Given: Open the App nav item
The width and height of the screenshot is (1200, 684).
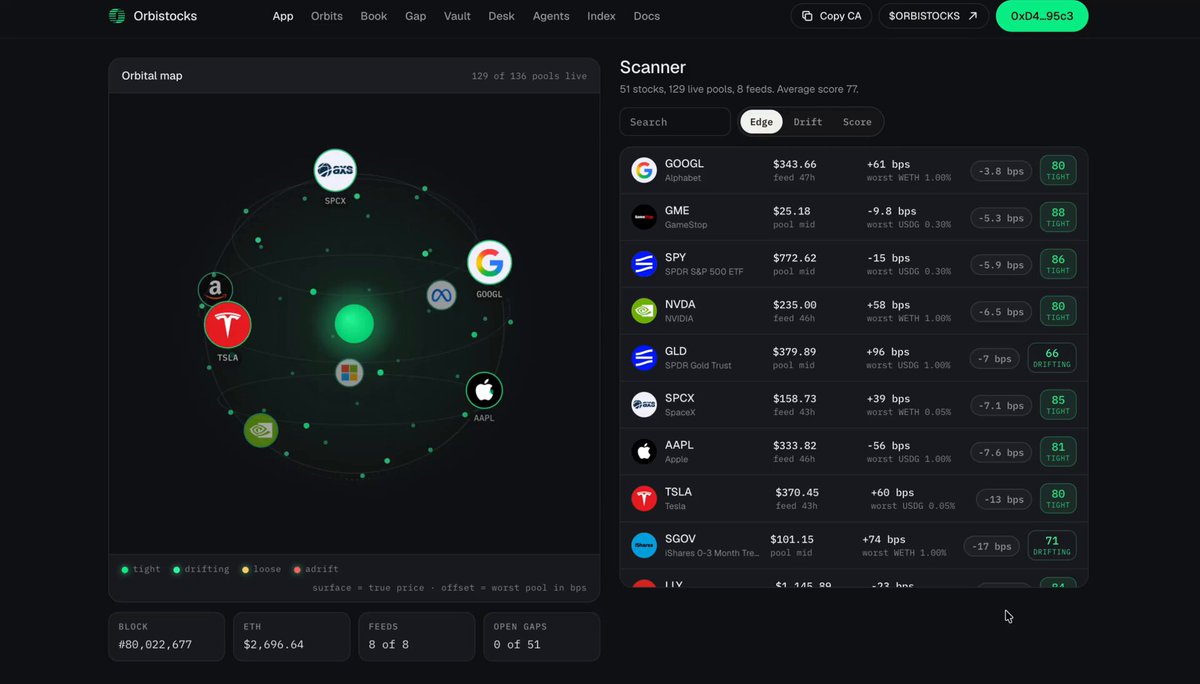Looking at the screenshot, I should tap(283, 16).
